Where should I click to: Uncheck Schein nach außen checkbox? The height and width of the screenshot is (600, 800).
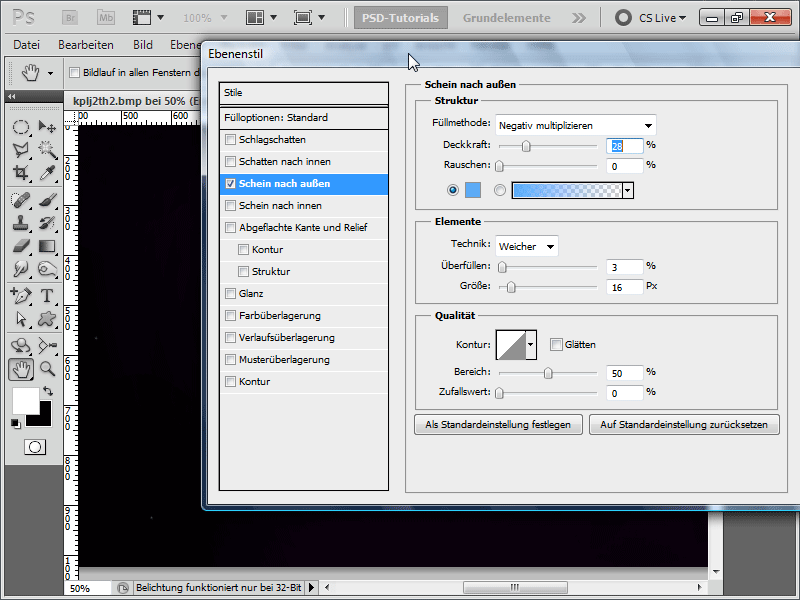tap(231, 184)
